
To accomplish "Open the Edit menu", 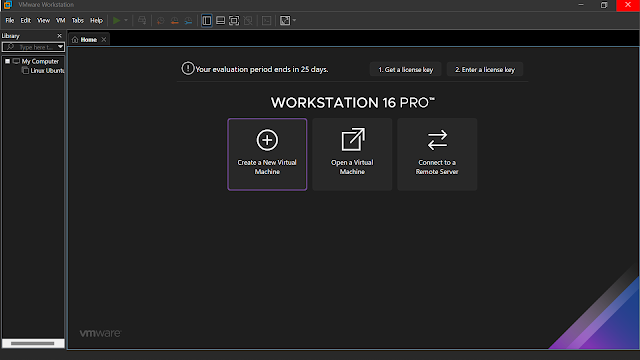I will 26,20.
